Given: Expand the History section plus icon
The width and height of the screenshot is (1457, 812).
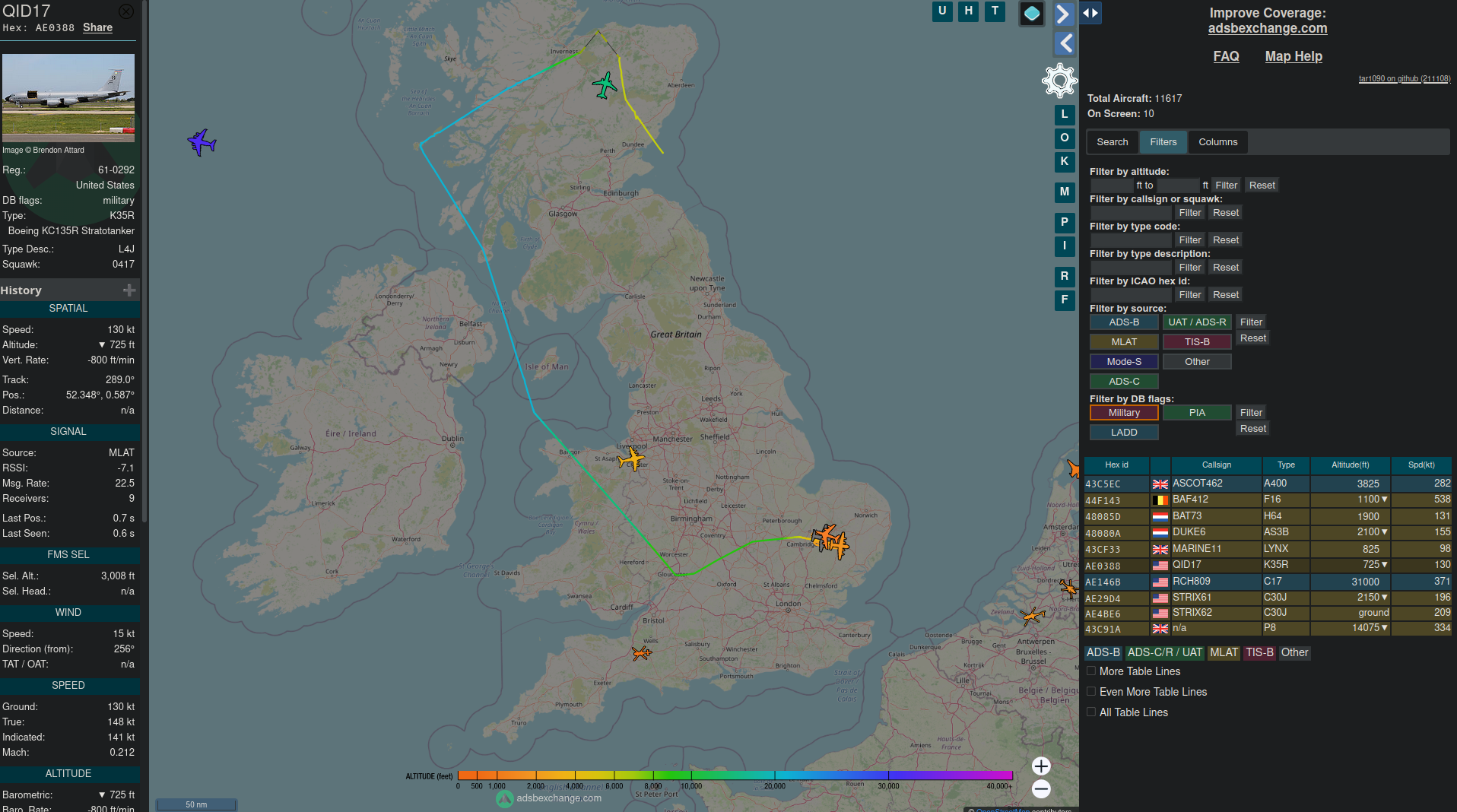Looking at the screenshot, I should 129,290.
